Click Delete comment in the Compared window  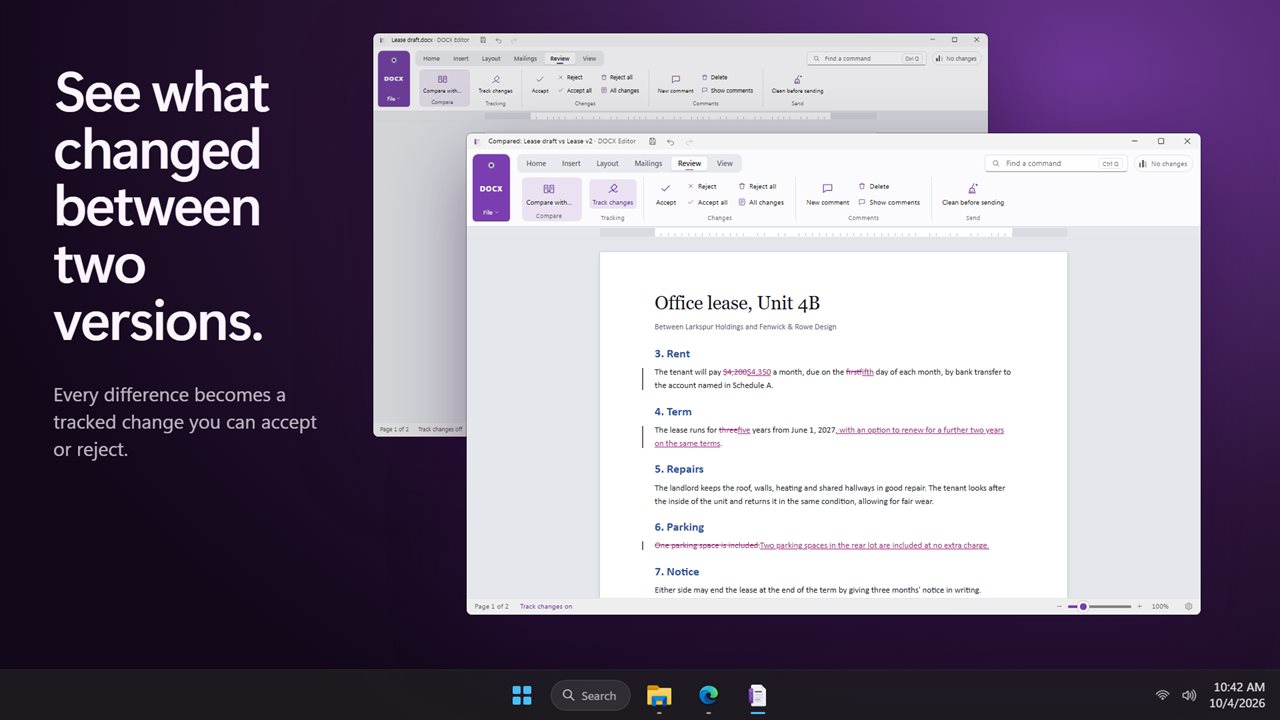point(874,186)
